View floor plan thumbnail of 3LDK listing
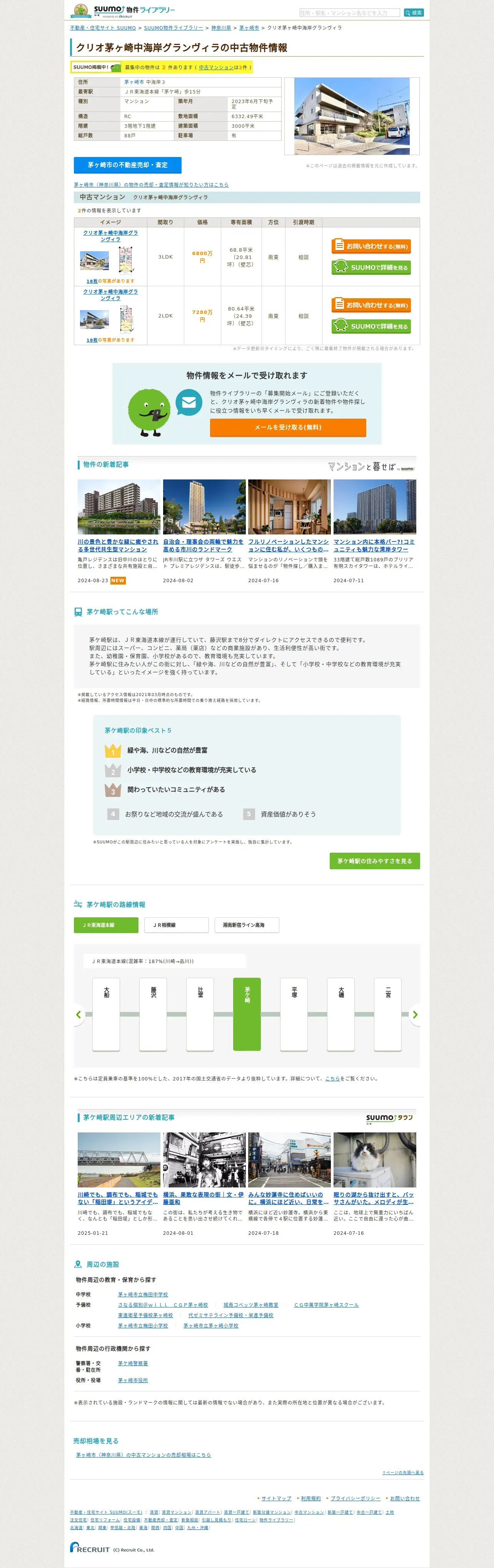Viewport: 494px width, 1568px height. pyautogui.click(x=126, y=260)
